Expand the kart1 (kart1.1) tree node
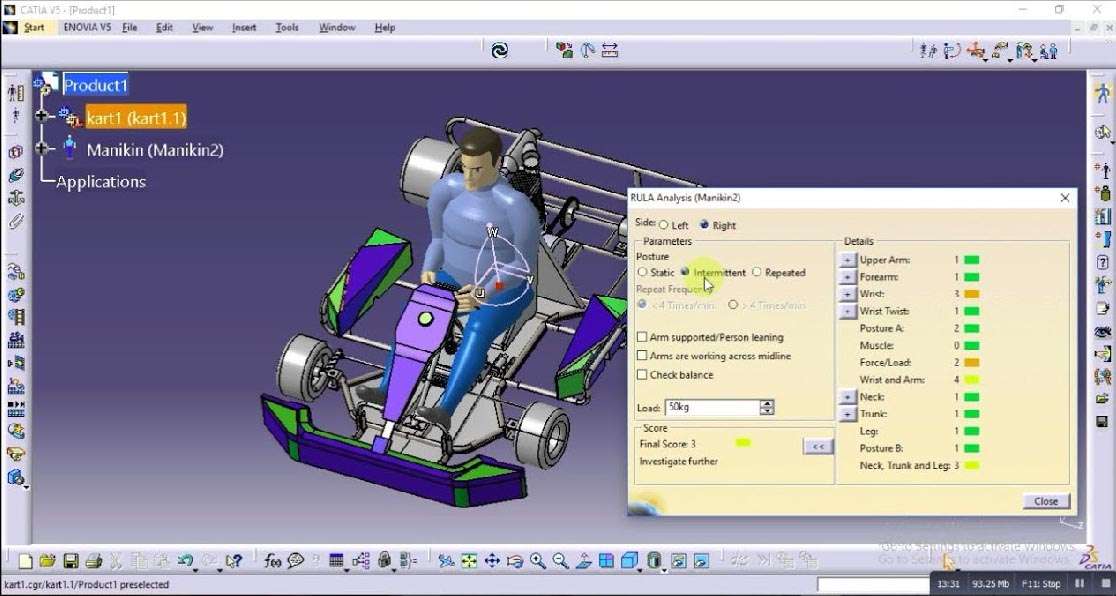1116x596 pixels. pos(42,117)
